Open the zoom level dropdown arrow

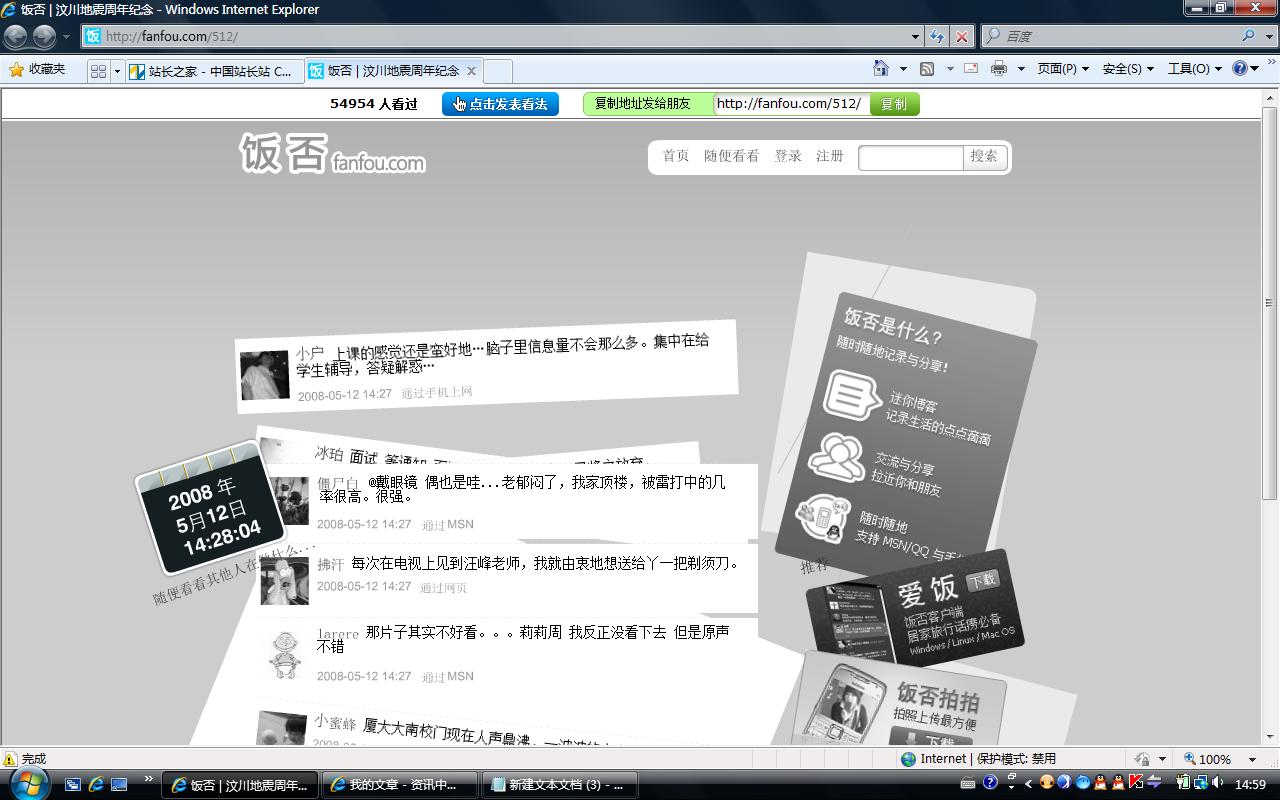pyautogui.click(x=1251, y=759)
